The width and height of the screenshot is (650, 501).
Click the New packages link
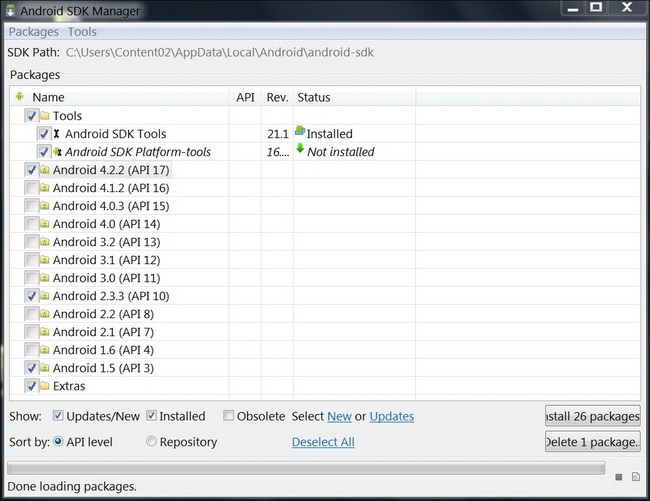pos(339,416)
